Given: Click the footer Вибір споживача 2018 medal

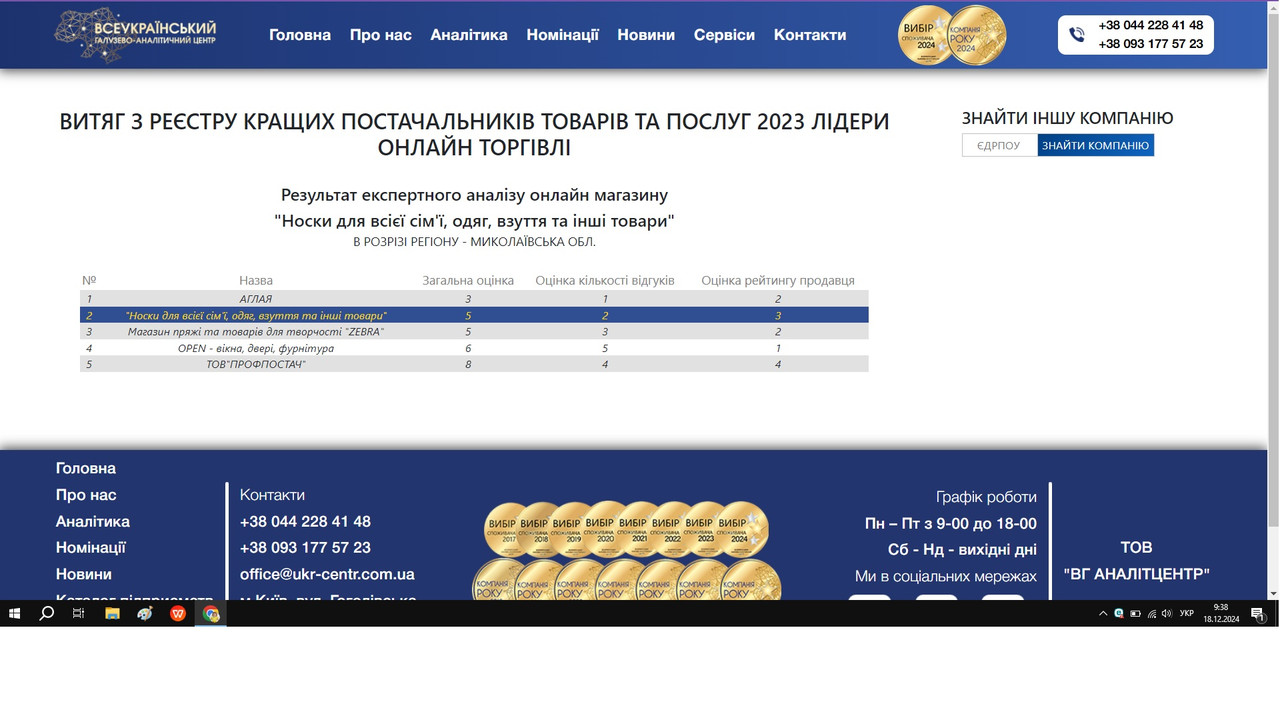Looking at the screenshot, I should pyautogui.click(x=540, y=530).
